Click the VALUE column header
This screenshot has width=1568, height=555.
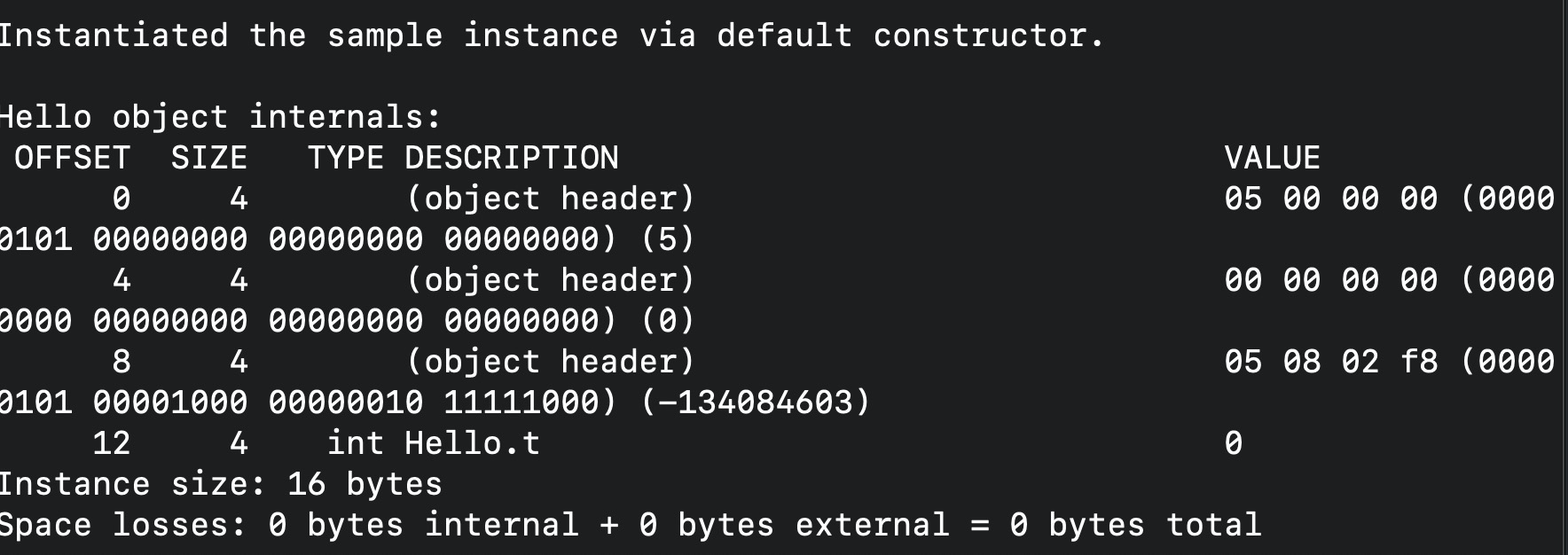pos(1272,158)
